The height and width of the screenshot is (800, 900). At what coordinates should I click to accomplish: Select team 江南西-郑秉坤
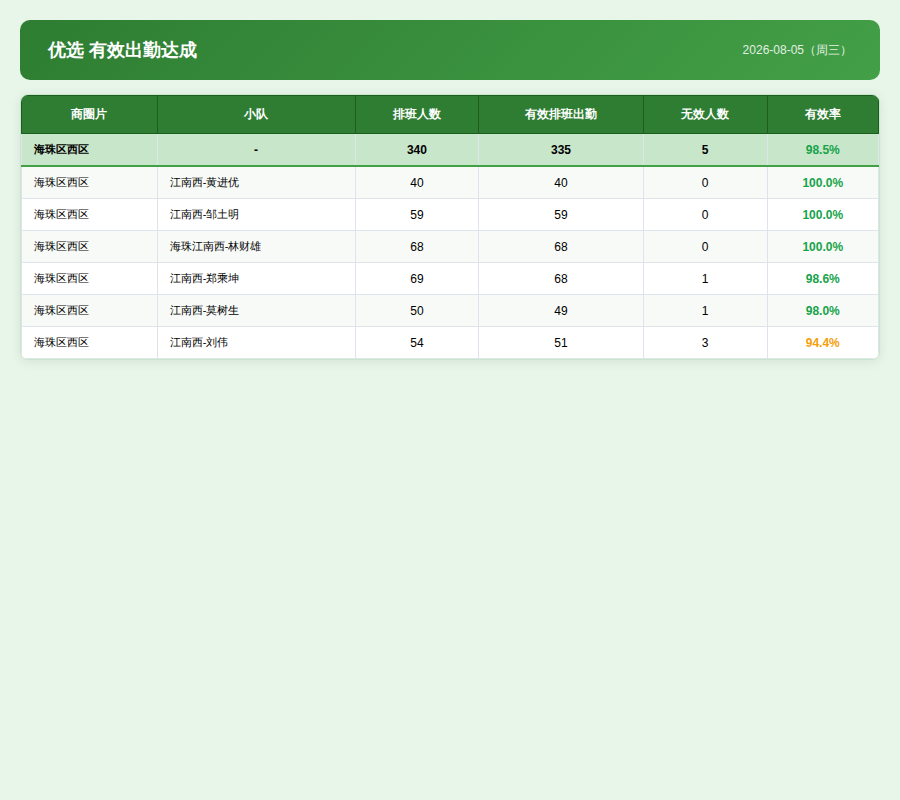coord(204,279)
